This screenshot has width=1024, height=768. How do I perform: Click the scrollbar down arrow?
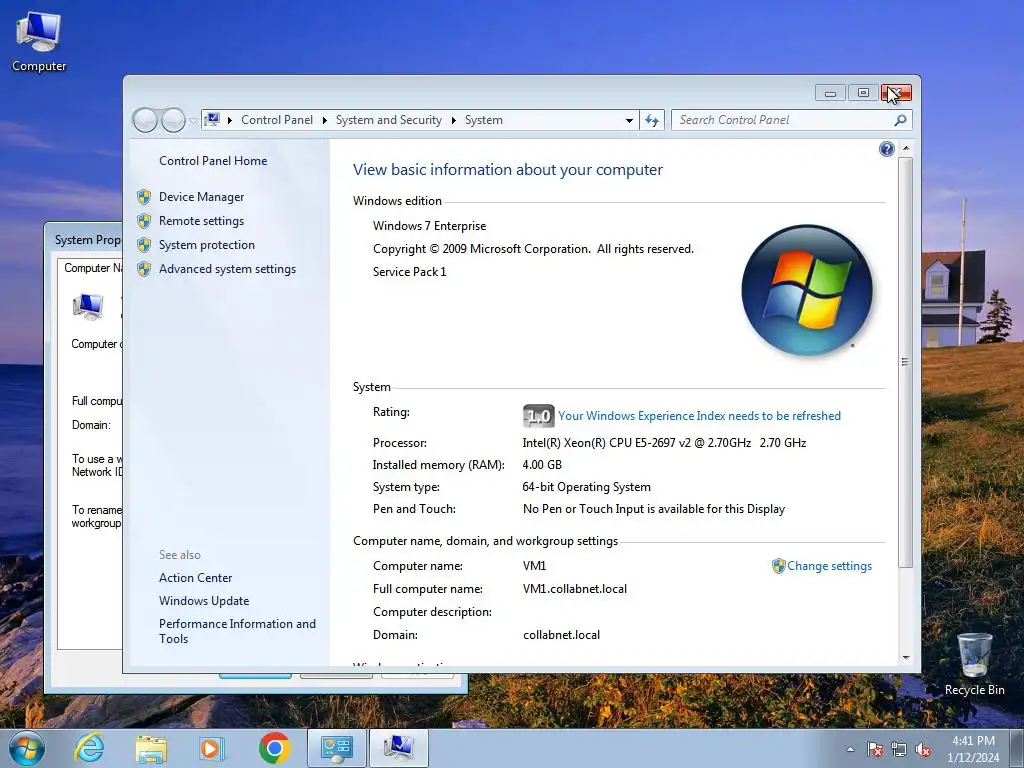pyautogui.click(x=906, y=658)
